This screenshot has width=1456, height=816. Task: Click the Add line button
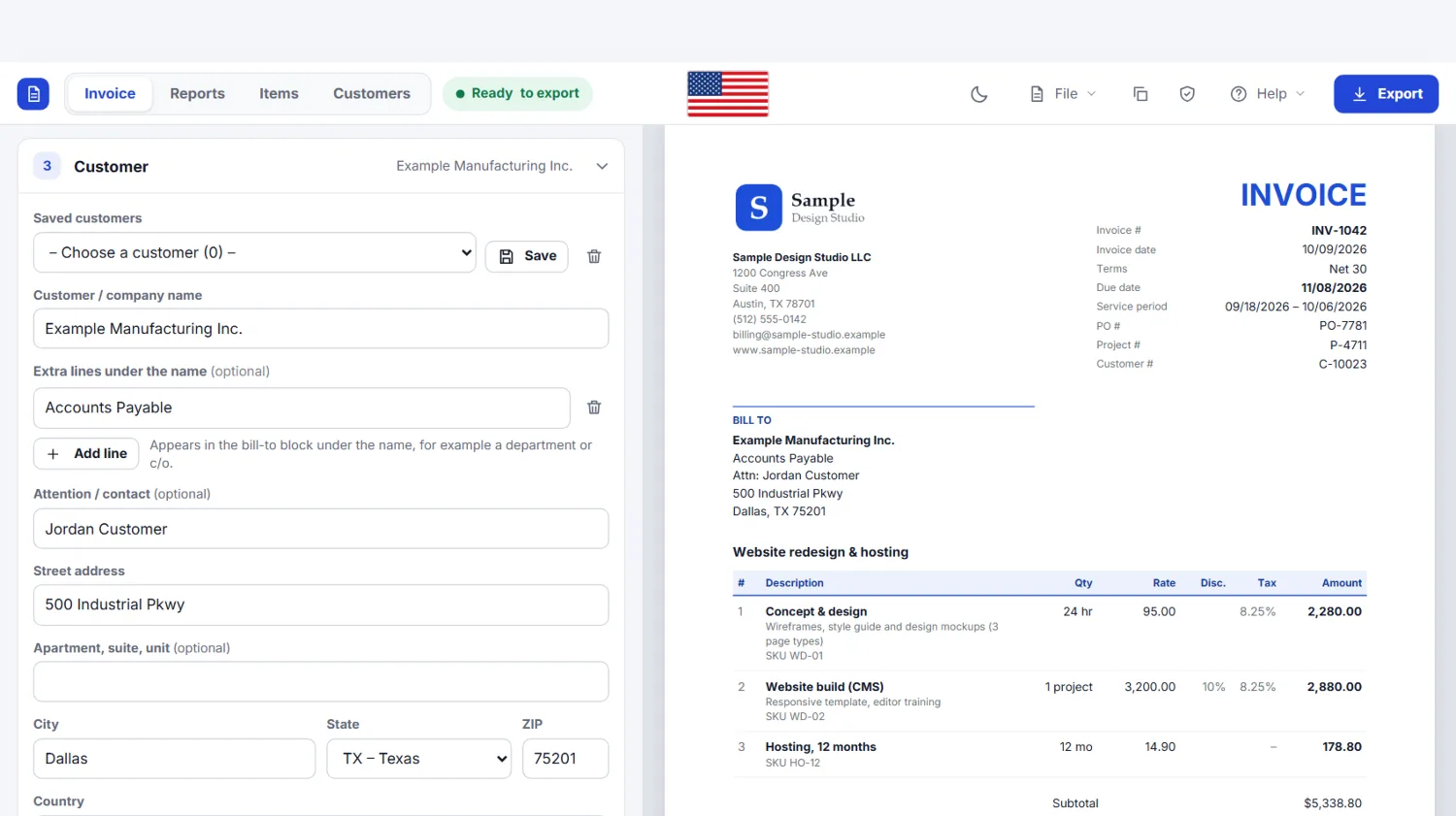(86, 453)
